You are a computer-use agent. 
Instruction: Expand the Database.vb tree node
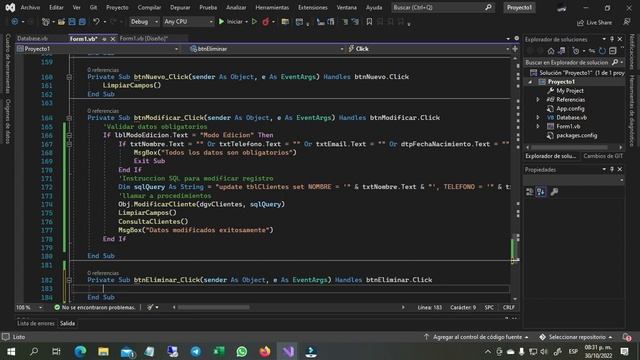pos(538,118)
